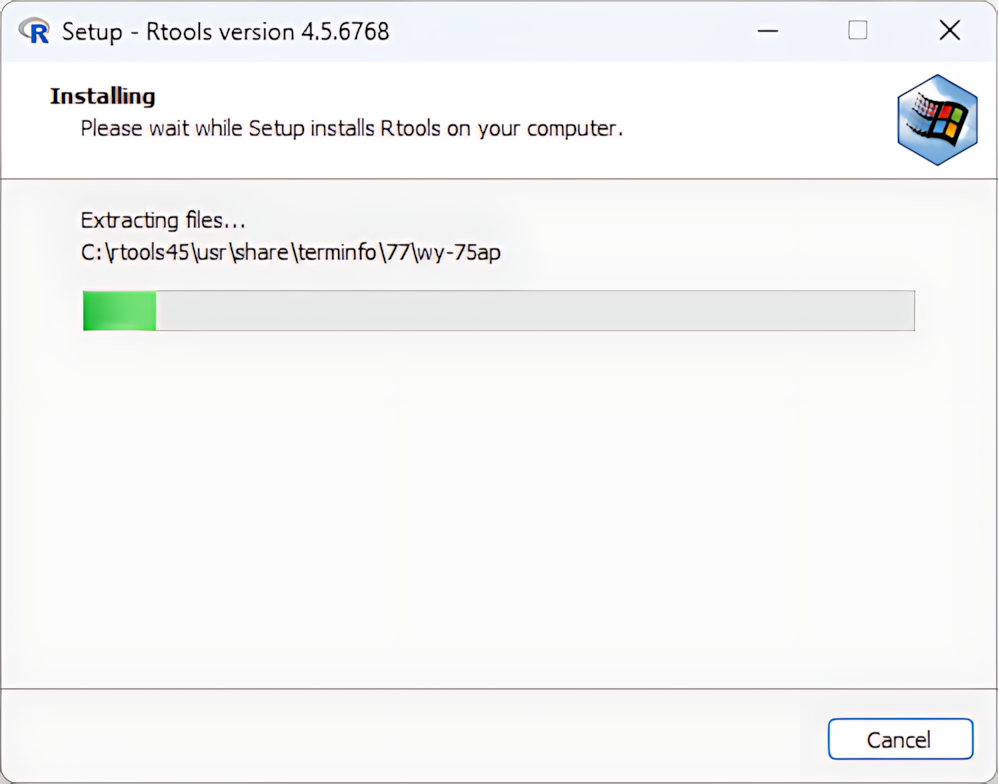Image resolution: width=998 pixels, height=784 pixels.
Task: Cancel the Rtools installation
Action: [899, 740]
